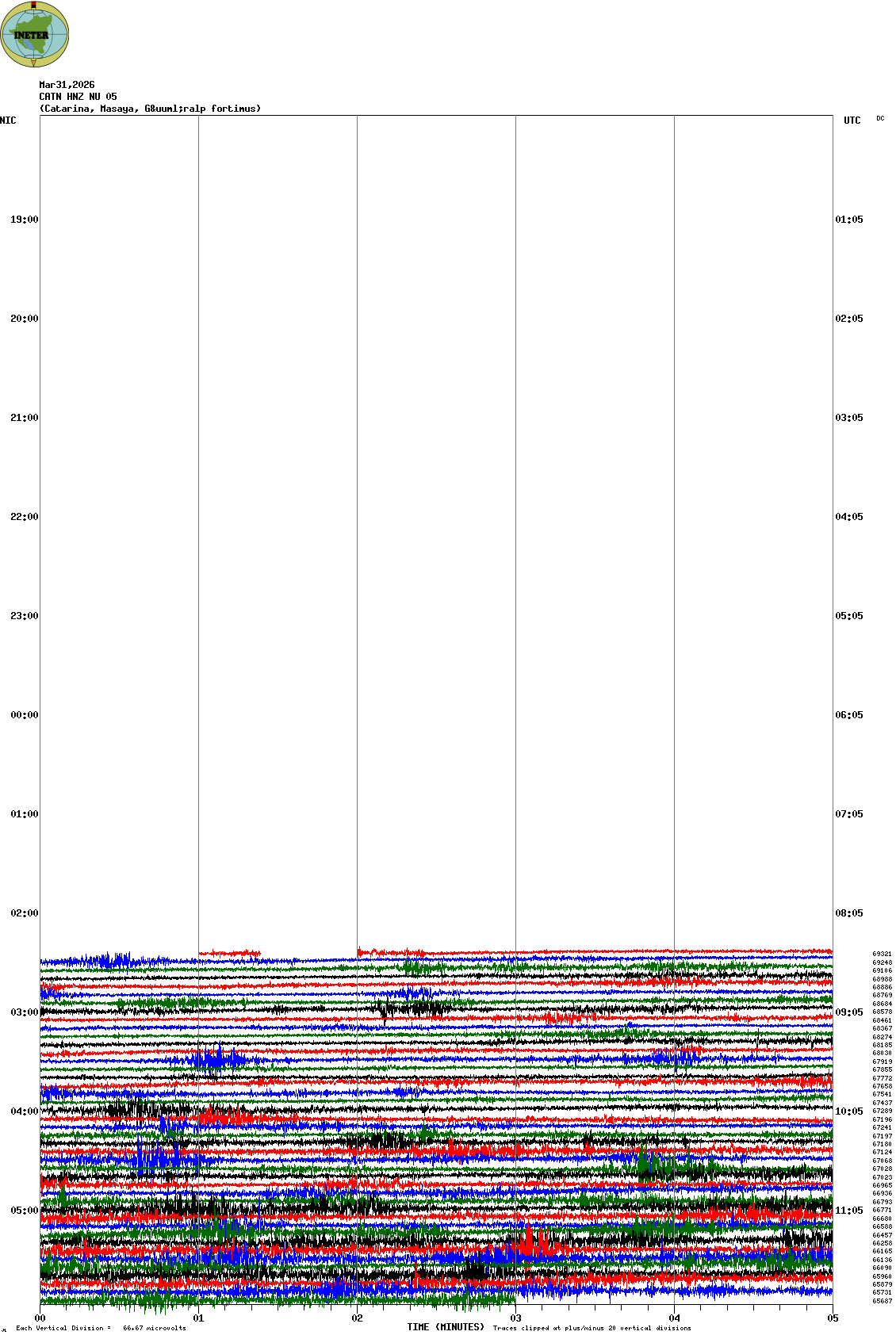Click the 11:05 UTC time label
The height and width of the screenshot is (1339, 896).
(848, 1211)
